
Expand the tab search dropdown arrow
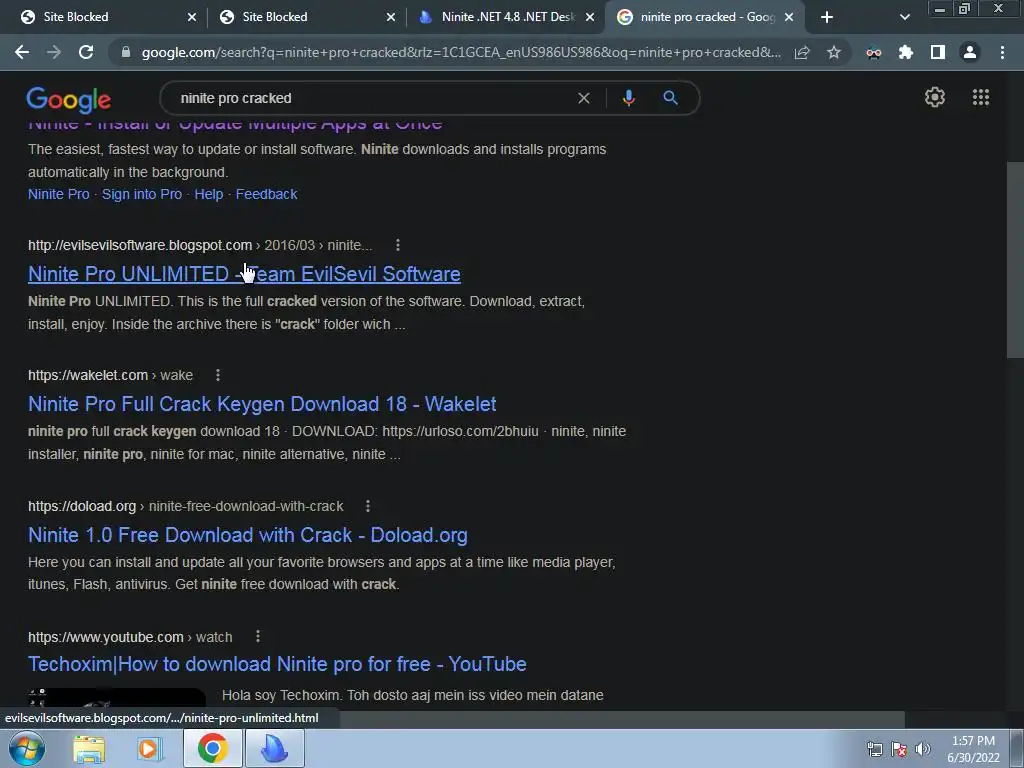coord(904,17)
